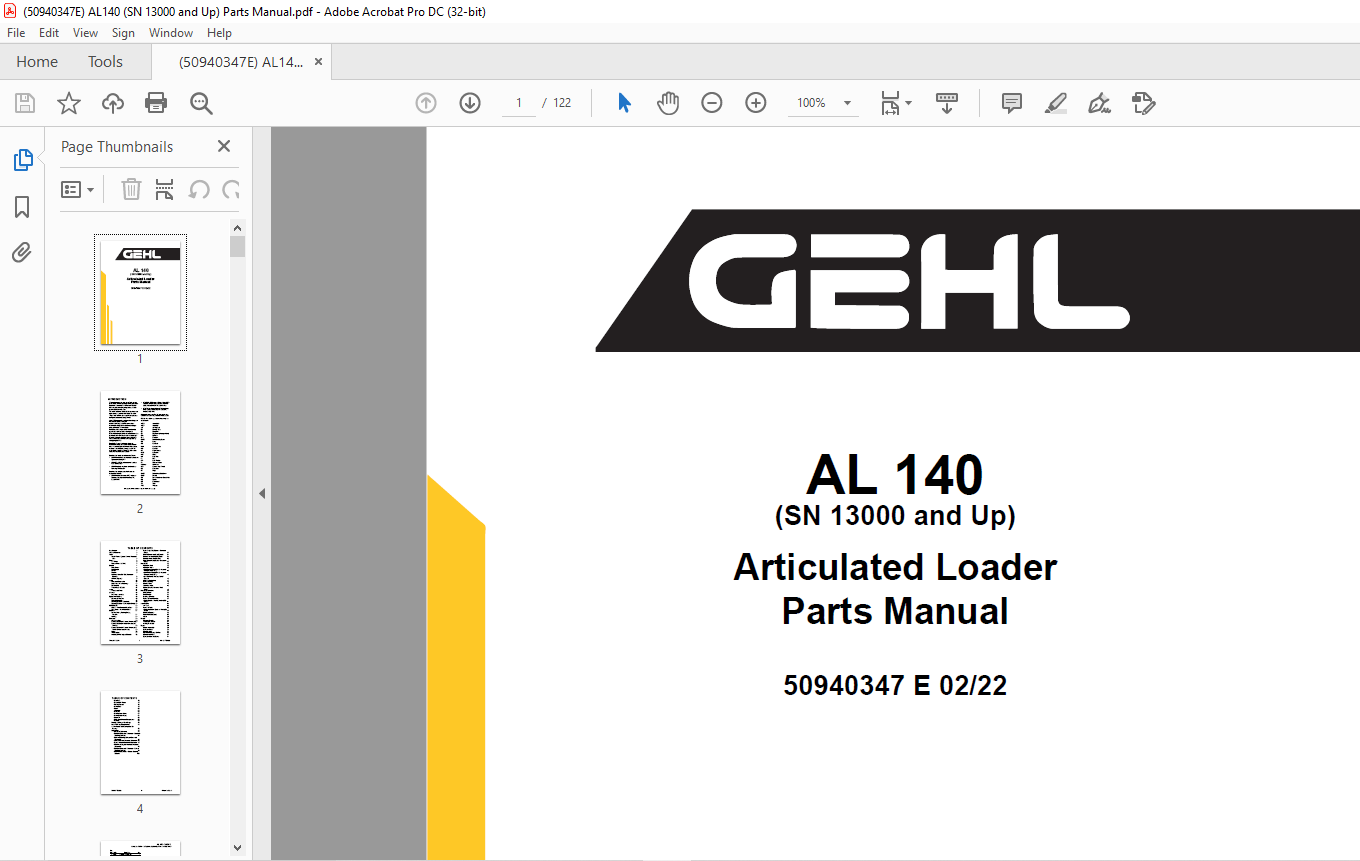Viewport: 1360px width, 861px height.
Task: Close the (50940347E) AL14... document tab
Action: pos(318,62)
